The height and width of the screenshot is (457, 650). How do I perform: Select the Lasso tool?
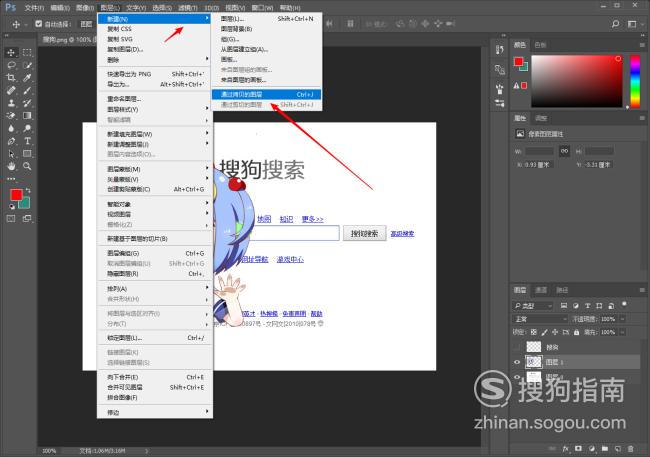click(11, 65)
